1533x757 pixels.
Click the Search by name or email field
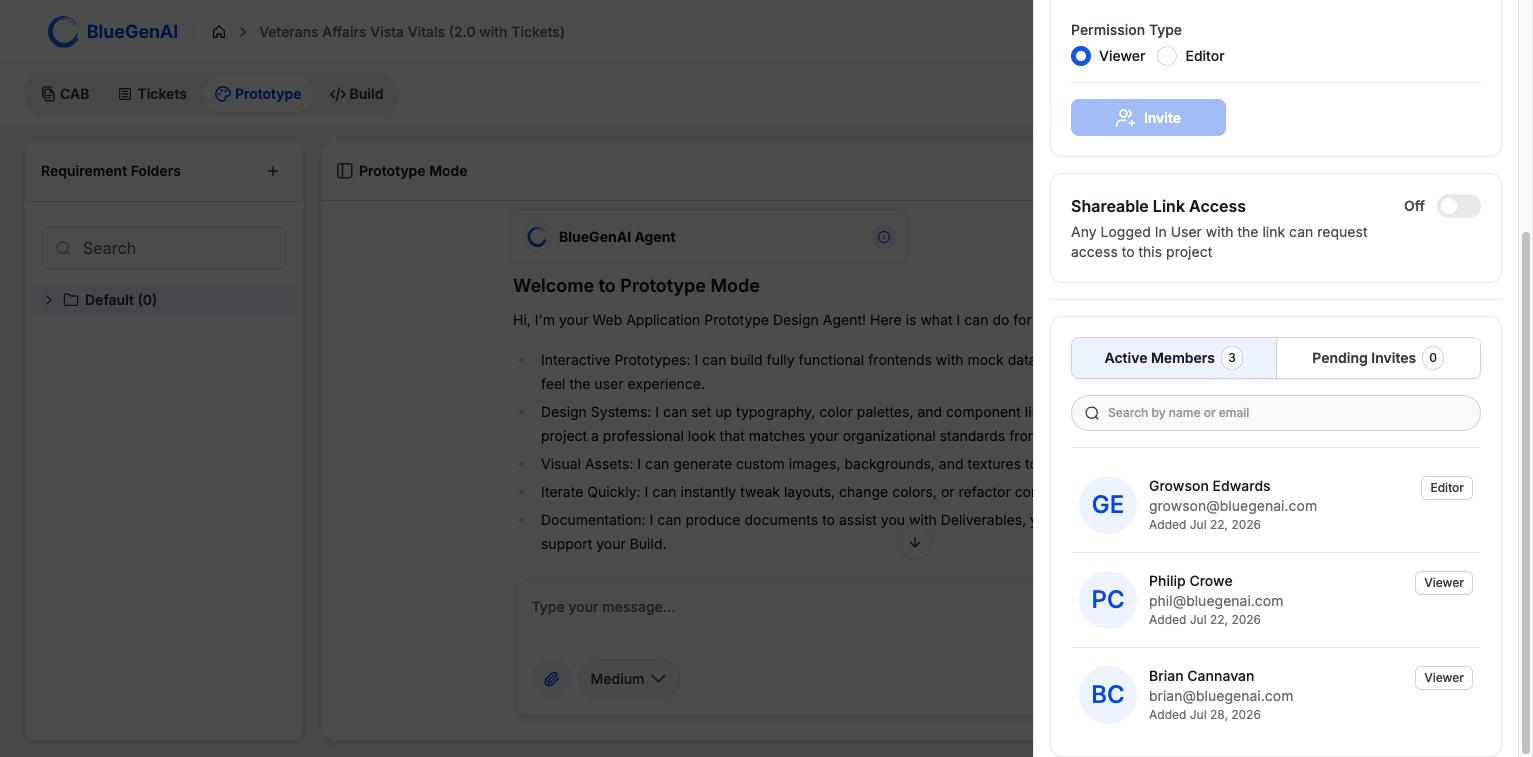(1276, 413)
